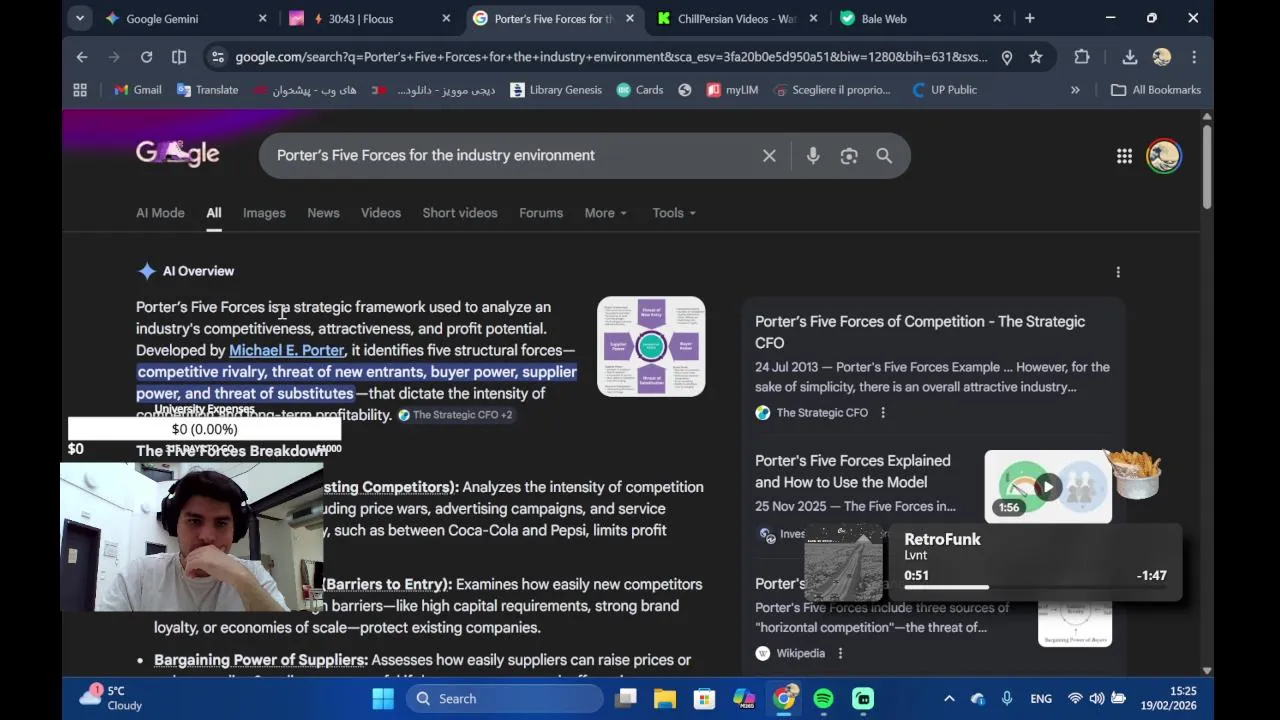Screen dimensions: 1280x720
Task: Expand the Tools dropdown
Action: (674, 213)
